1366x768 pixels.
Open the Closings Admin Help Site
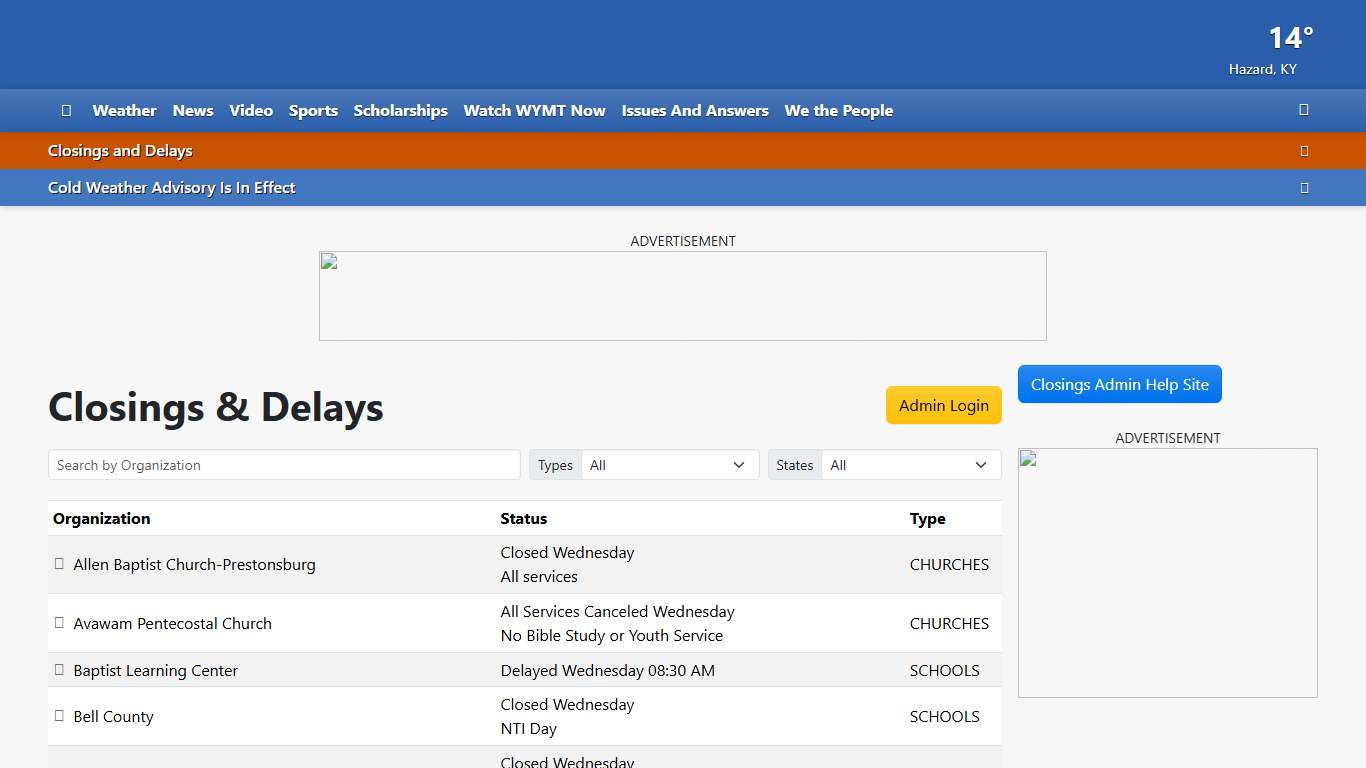(1119, 385)
